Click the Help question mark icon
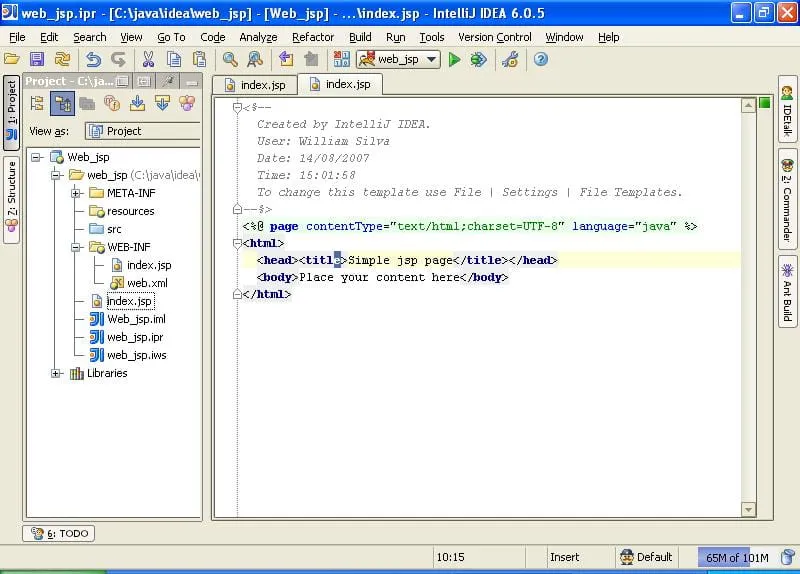 coord(541,60)
